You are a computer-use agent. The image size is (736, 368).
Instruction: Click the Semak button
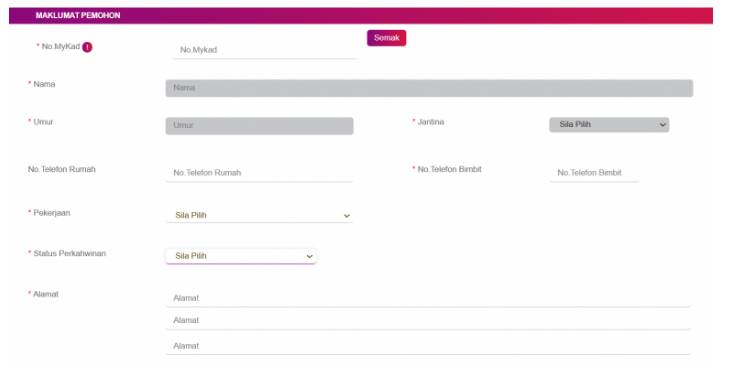386,38
